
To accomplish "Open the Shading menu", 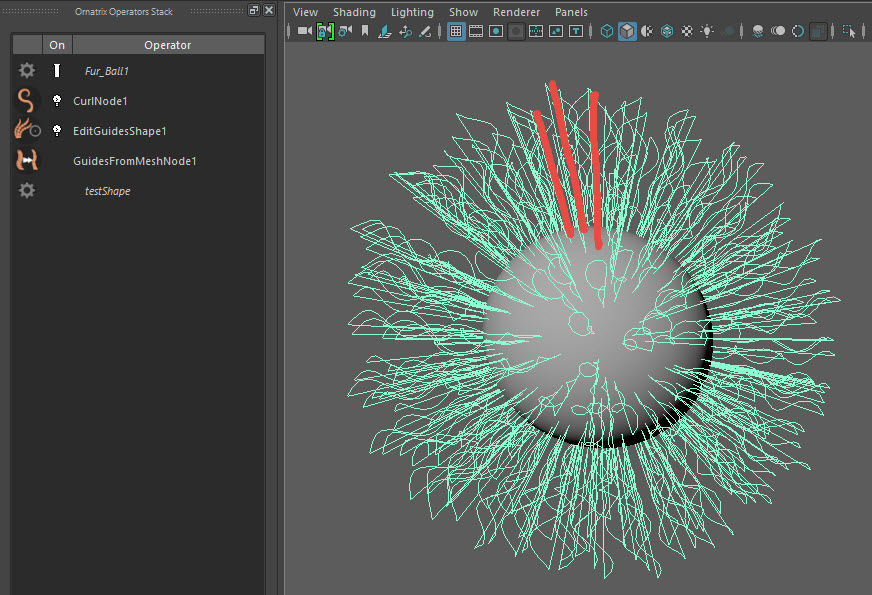I will coord(354,12).
